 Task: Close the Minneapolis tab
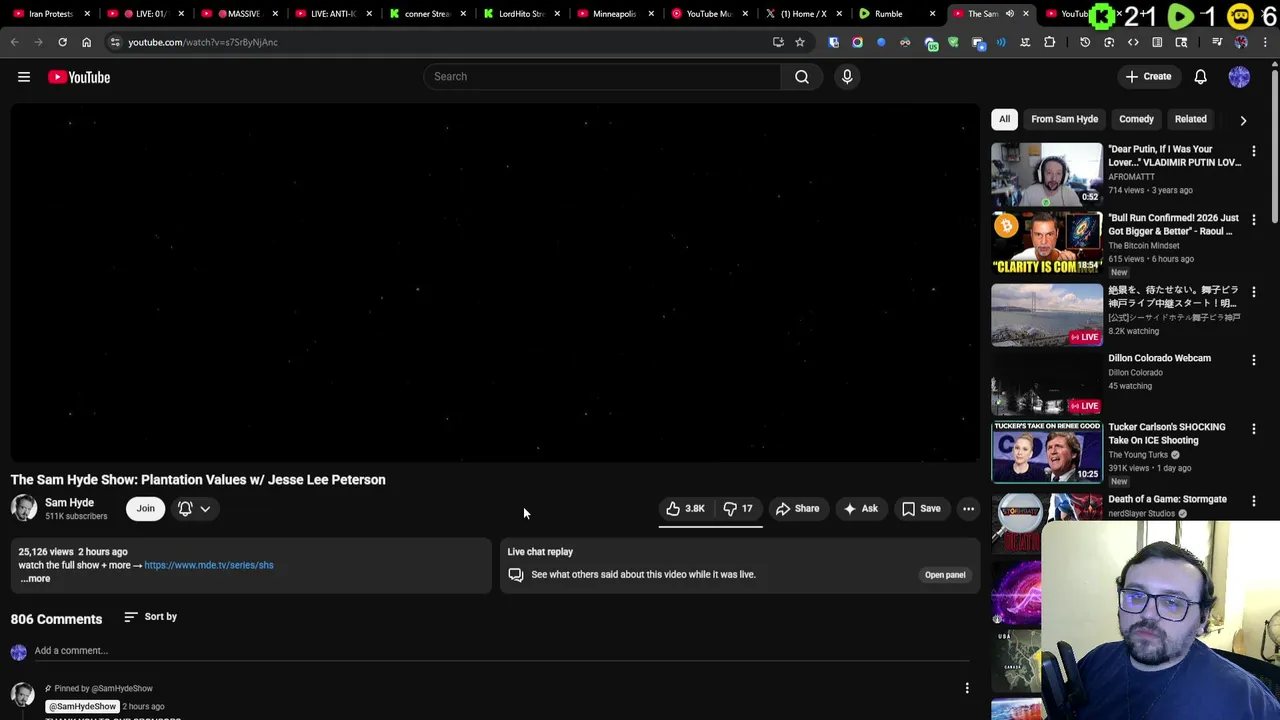click(x=650, y=14)
